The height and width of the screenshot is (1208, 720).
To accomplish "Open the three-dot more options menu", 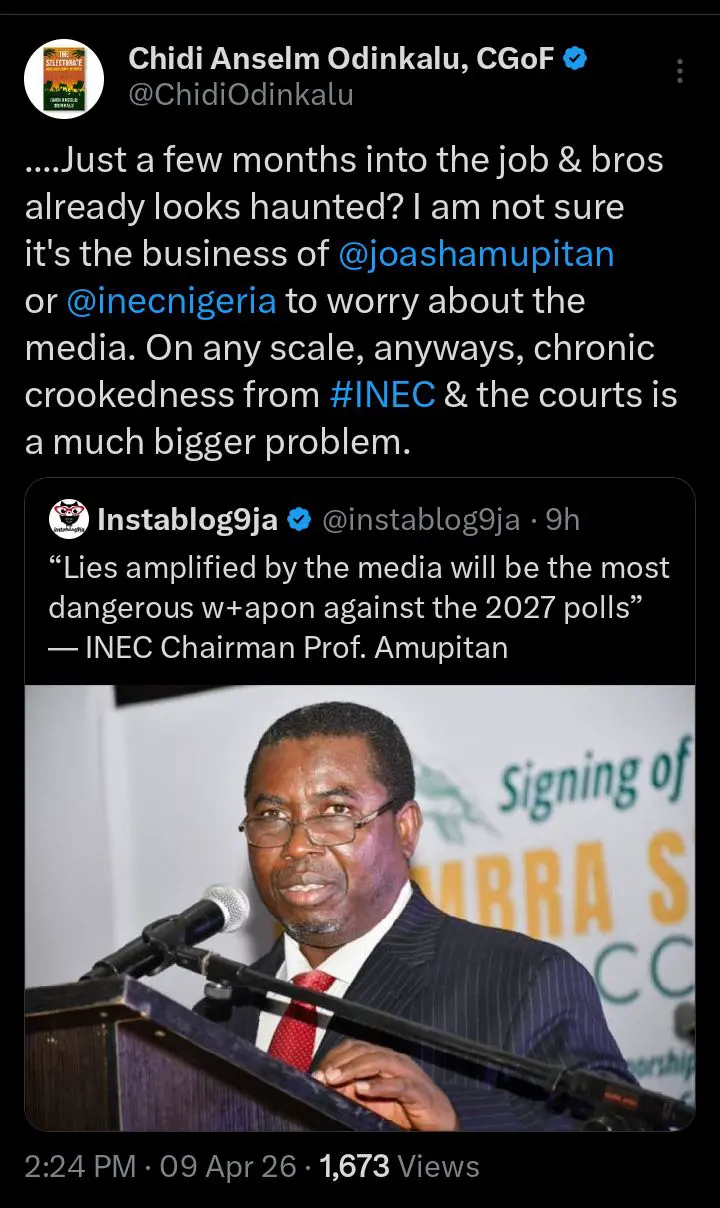I will click(x=680, y=71).
